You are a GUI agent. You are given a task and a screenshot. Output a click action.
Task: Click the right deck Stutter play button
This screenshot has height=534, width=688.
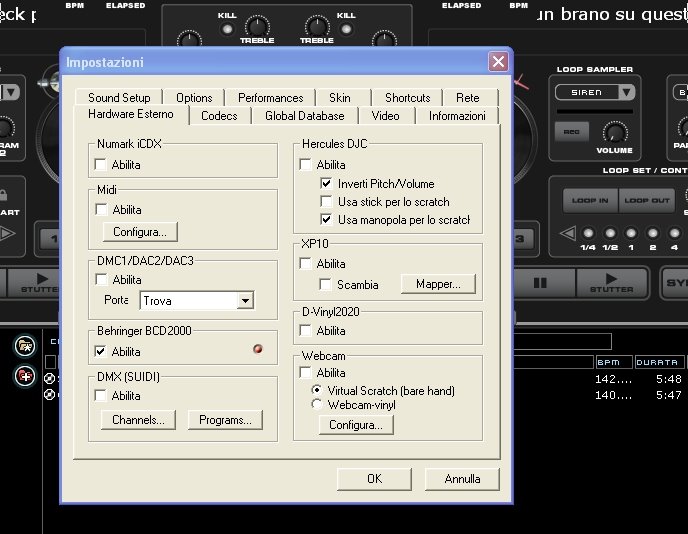pos(612,283)
